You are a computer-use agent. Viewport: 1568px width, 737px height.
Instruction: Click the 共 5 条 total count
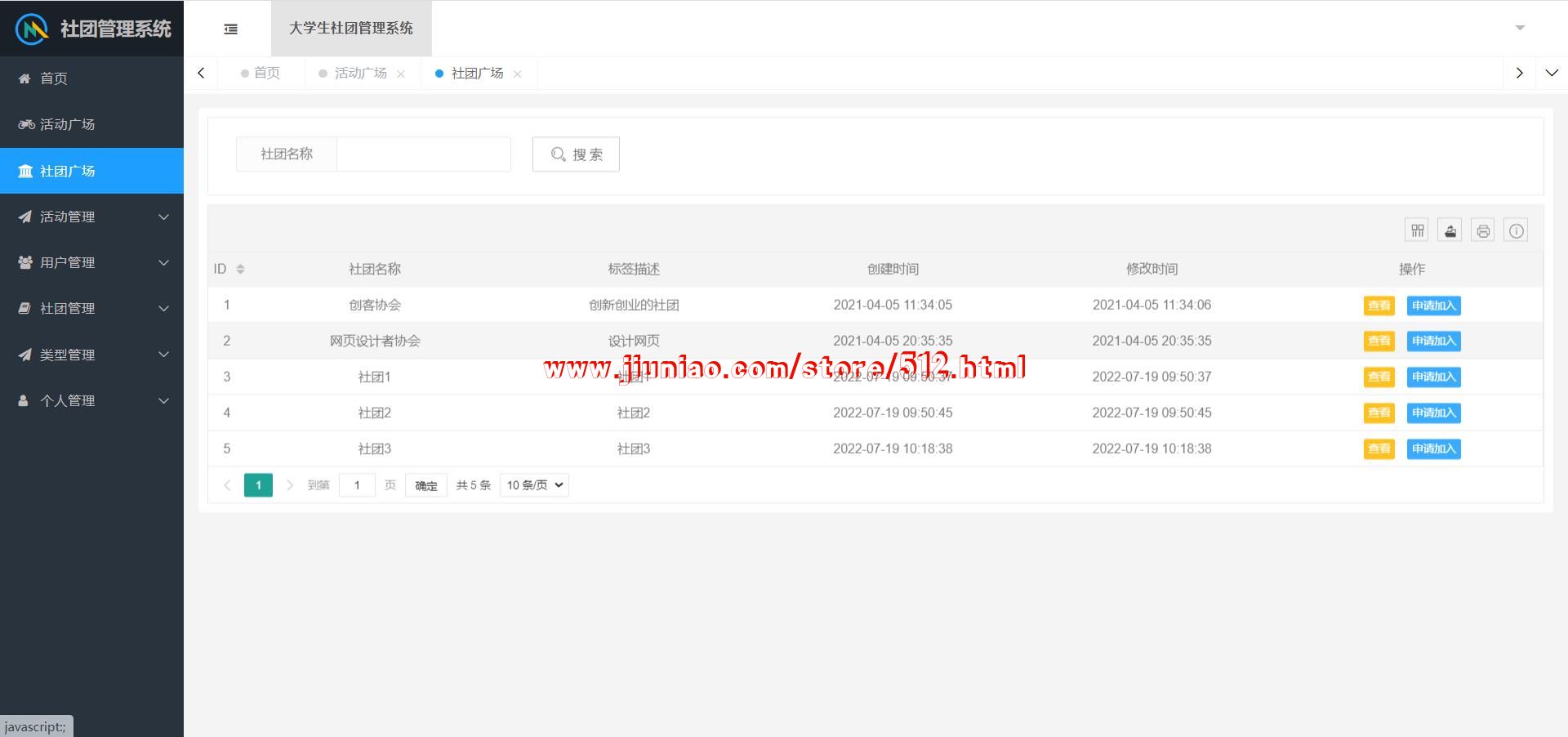[474, 485]
